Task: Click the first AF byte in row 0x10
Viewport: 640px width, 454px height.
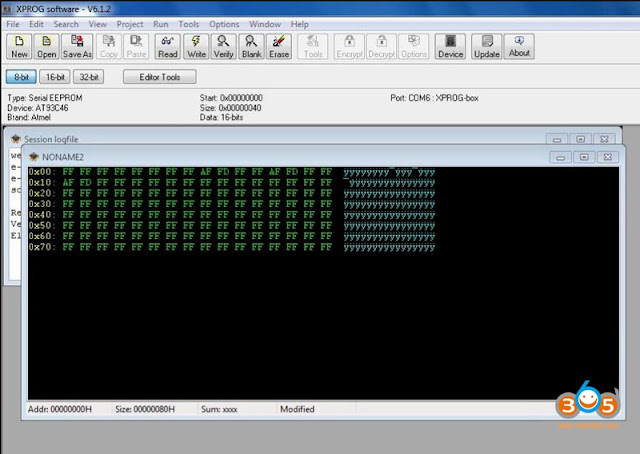Action: tap(68, 182)
